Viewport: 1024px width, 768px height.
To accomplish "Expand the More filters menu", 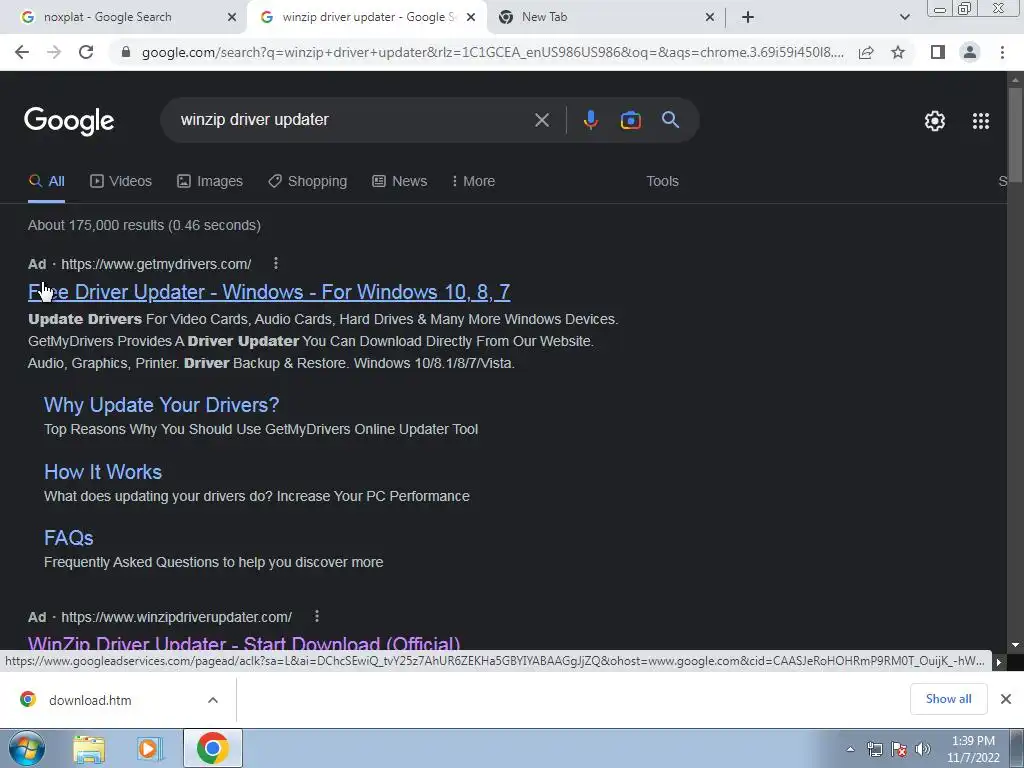I will pos(473,182).
